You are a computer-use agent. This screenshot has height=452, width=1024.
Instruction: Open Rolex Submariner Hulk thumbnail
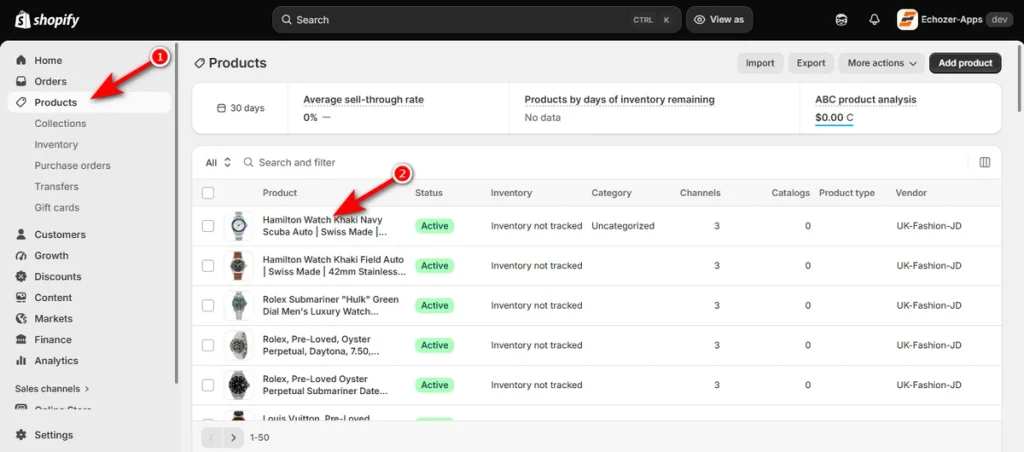click(x=238, y=306)
